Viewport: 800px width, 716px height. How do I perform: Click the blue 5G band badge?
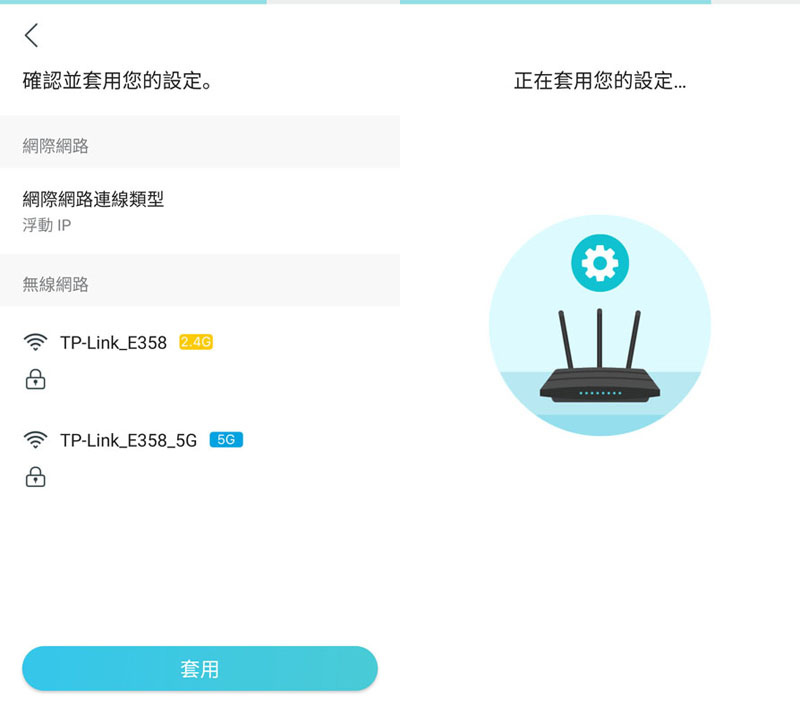[226, 439]
